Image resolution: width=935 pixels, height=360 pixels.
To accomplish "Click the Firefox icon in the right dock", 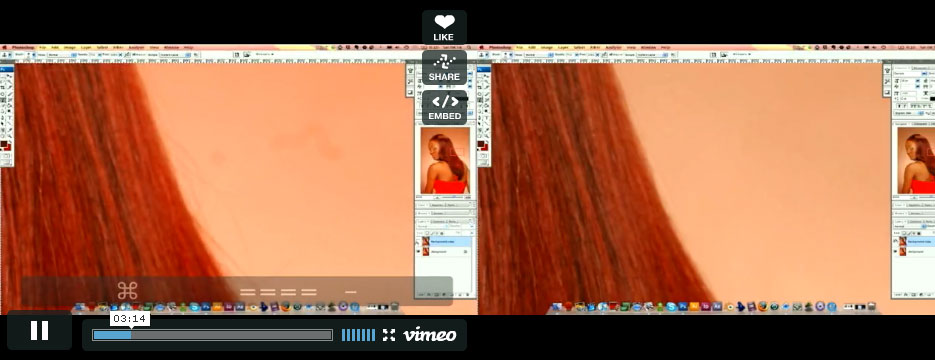I will point(763,307).
